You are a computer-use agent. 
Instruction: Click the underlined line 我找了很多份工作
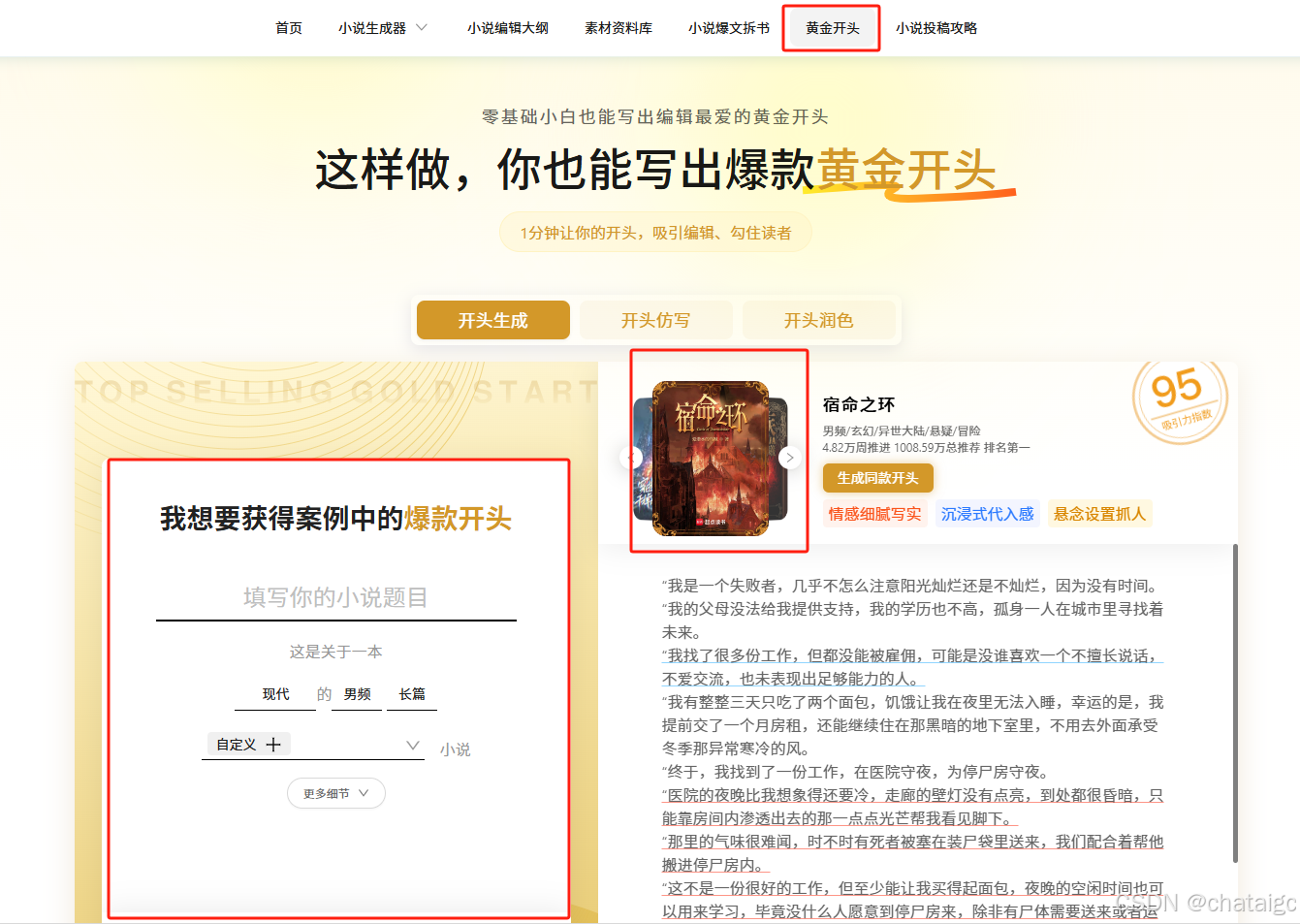click(x=912, y=667)
